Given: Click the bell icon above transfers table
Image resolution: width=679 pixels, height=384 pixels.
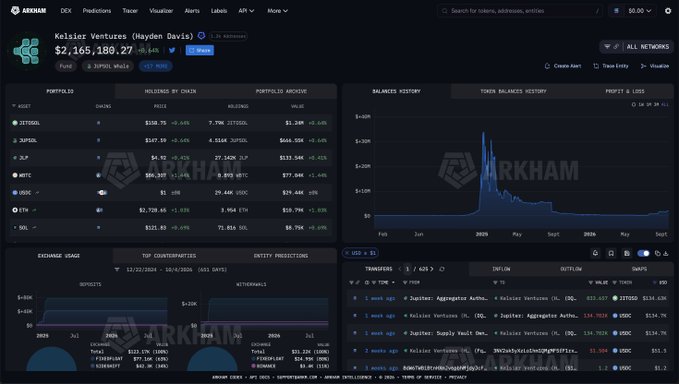Looking at the screenshot, I should 595,253.
